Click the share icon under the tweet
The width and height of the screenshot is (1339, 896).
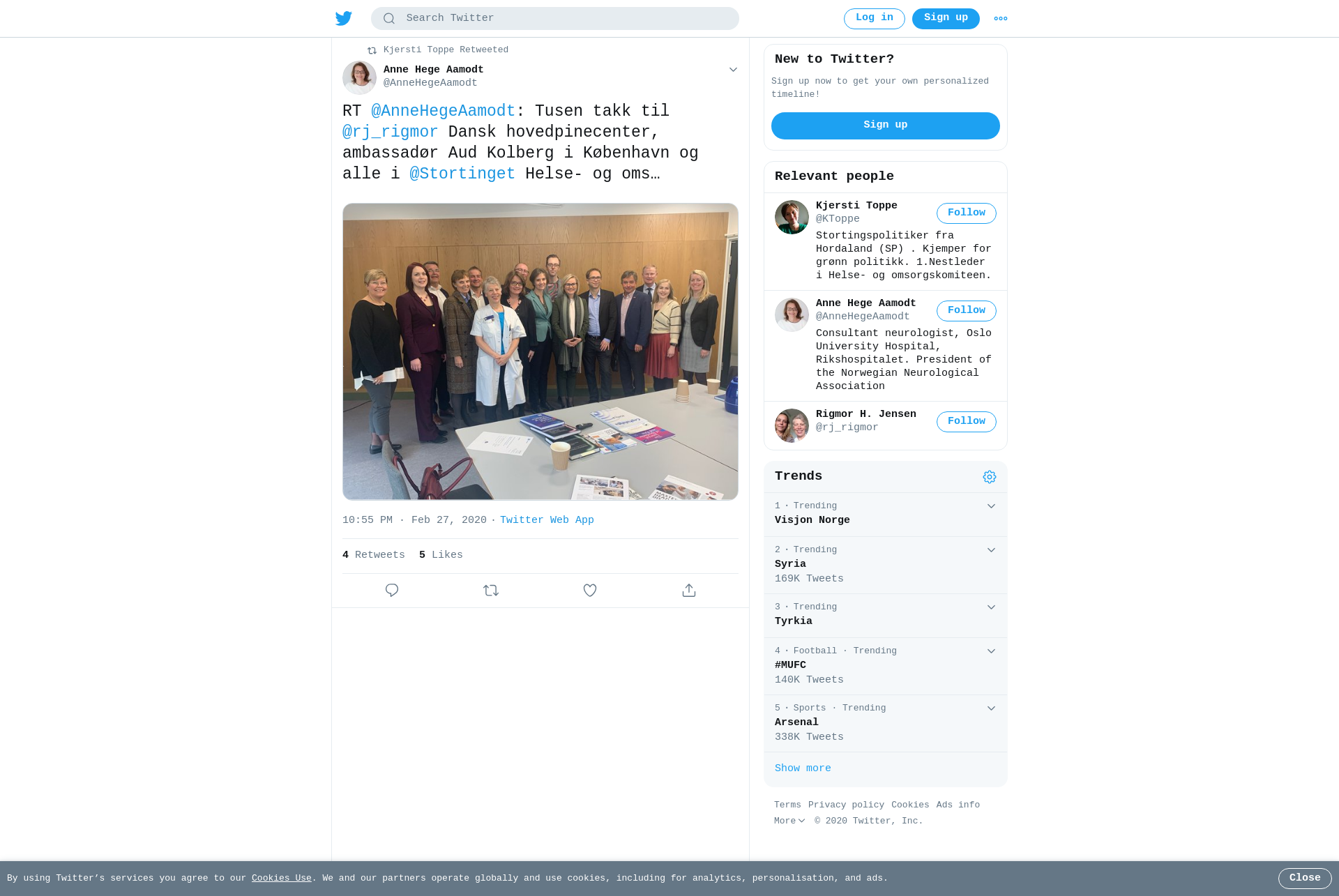pyautogui.click(x=689, y=591)
